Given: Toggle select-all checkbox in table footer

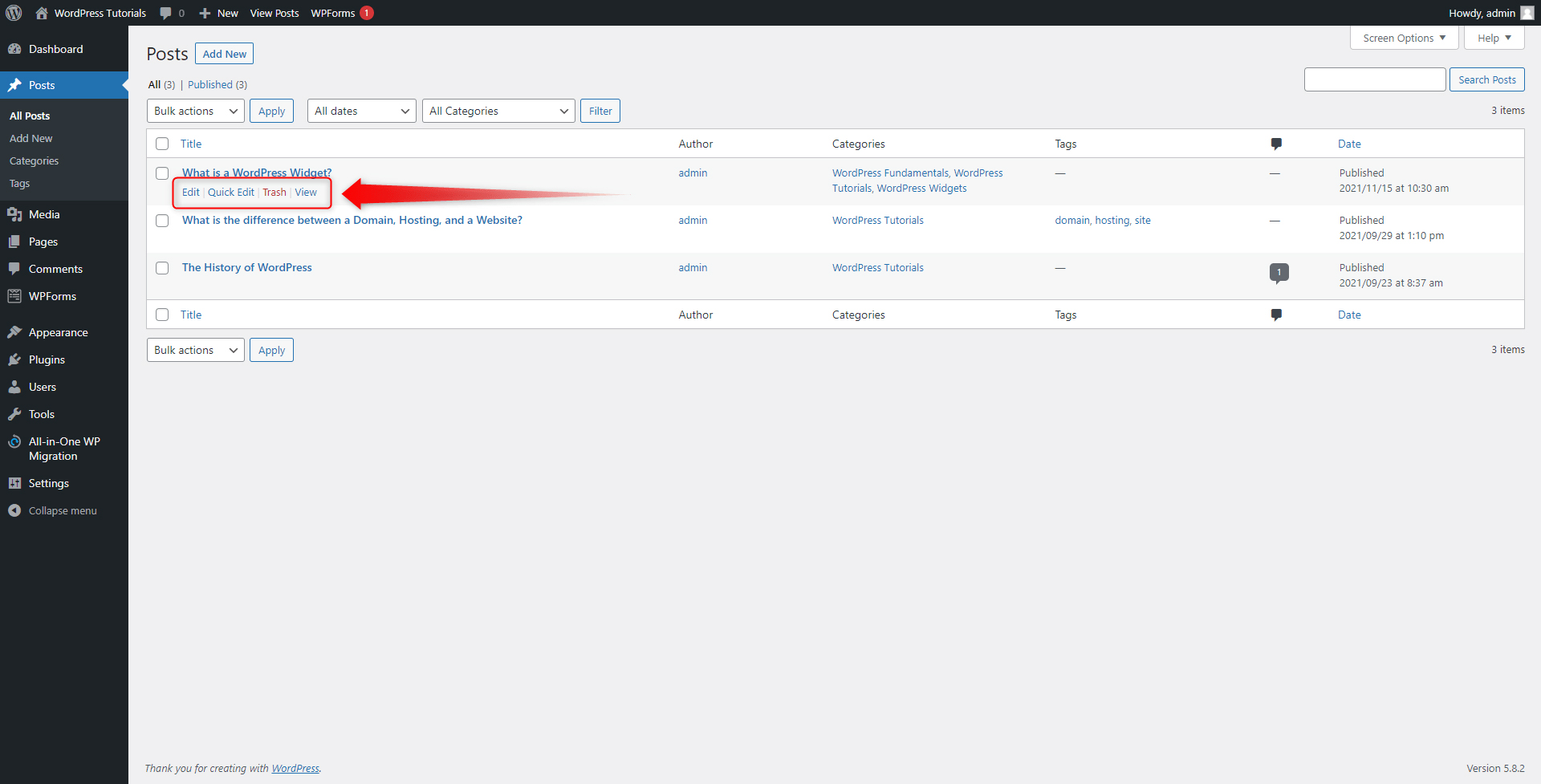Looking at the screenshot, I should click(x=162, y=315).
